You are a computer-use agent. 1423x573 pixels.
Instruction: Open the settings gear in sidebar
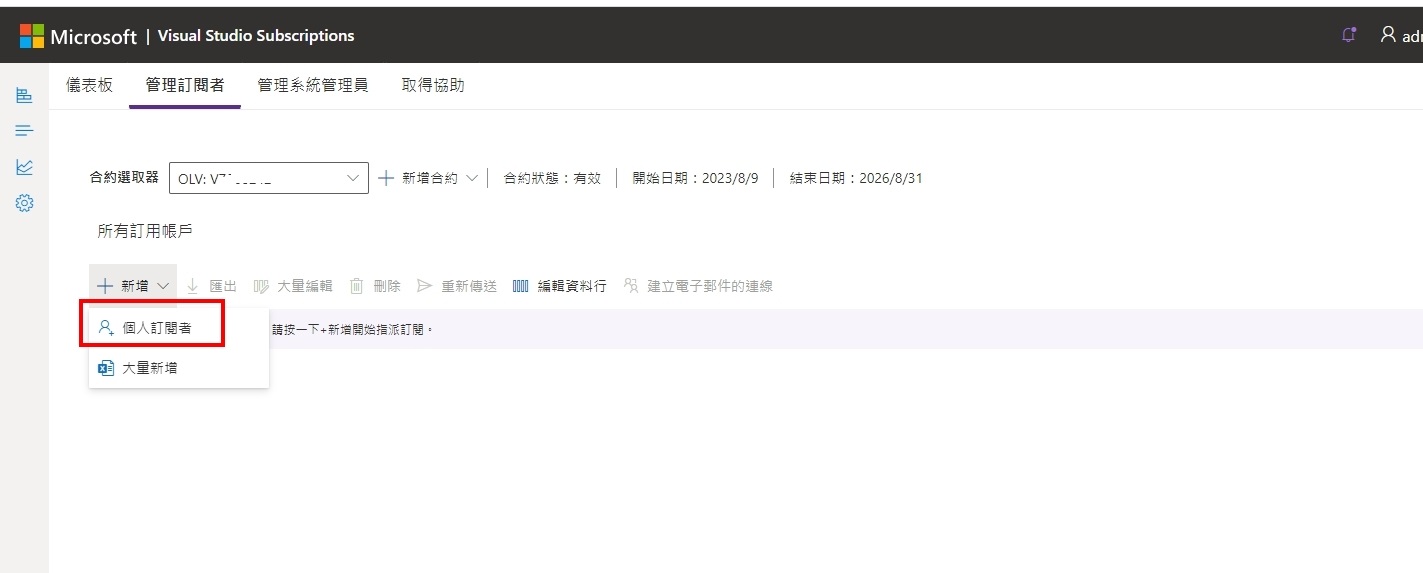pos(24,203)
